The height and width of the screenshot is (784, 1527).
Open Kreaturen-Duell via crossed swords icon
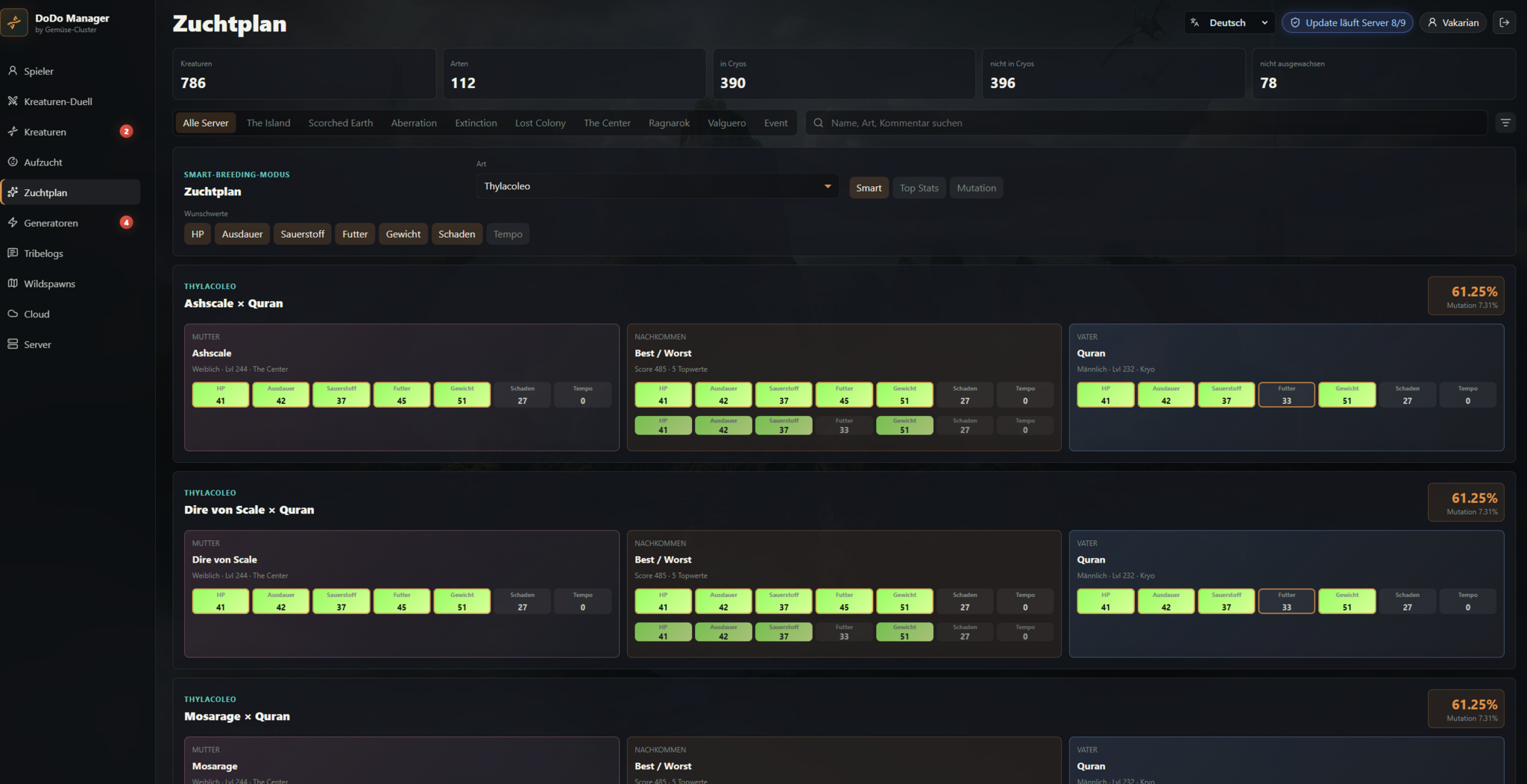coord(13,101)
